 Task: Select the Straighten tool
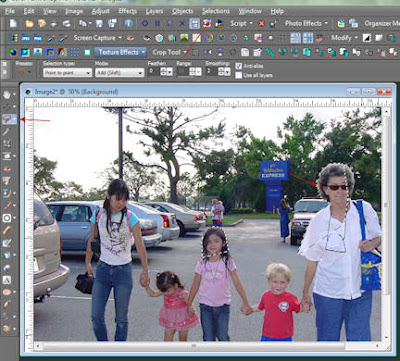[7, 156]
